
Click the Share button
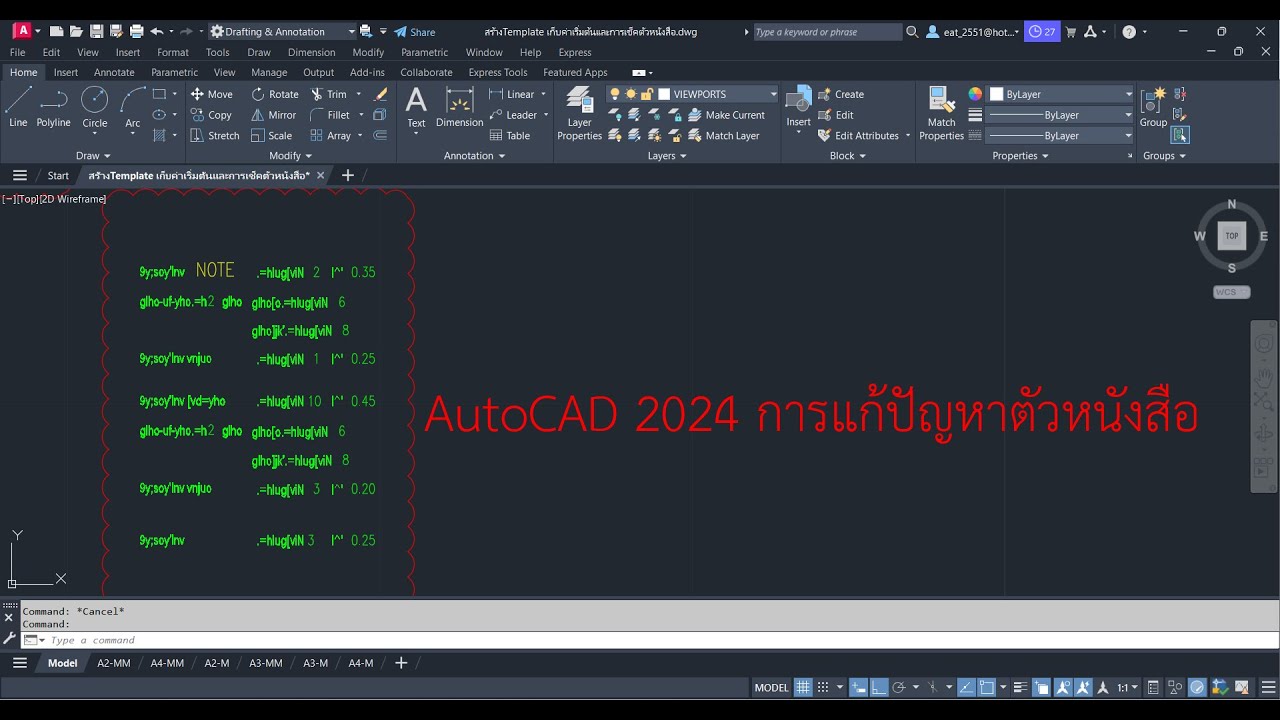click(x=415, y=32)
